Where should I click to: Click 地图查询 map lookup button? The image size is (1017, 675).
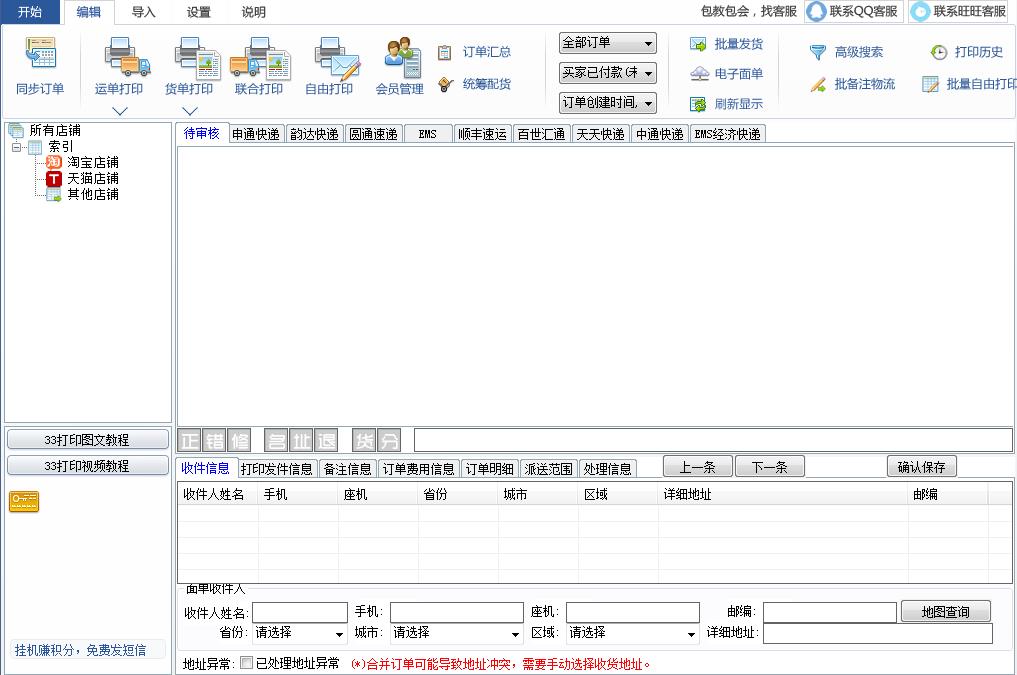point(946,611)
